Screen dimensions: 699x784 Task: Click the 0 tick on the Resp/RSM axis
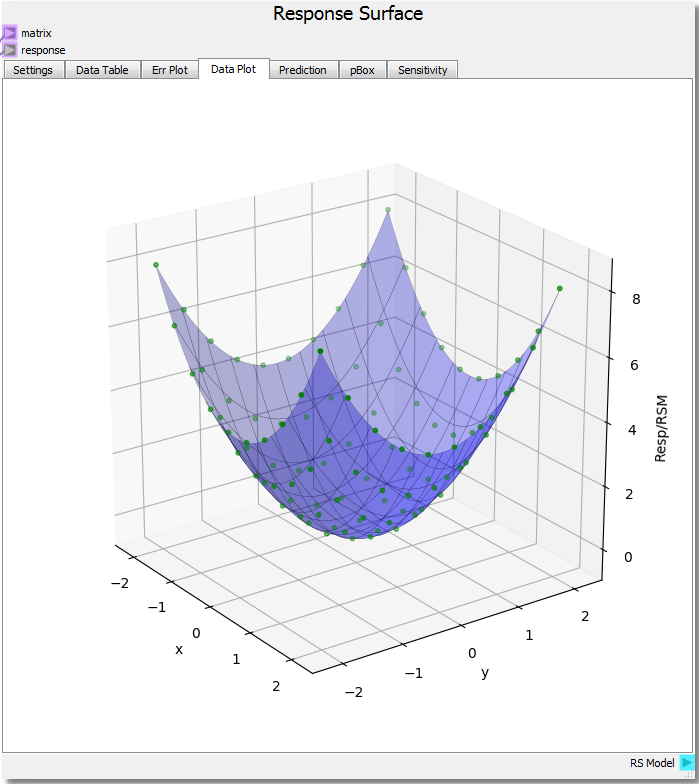pos(628,557)
